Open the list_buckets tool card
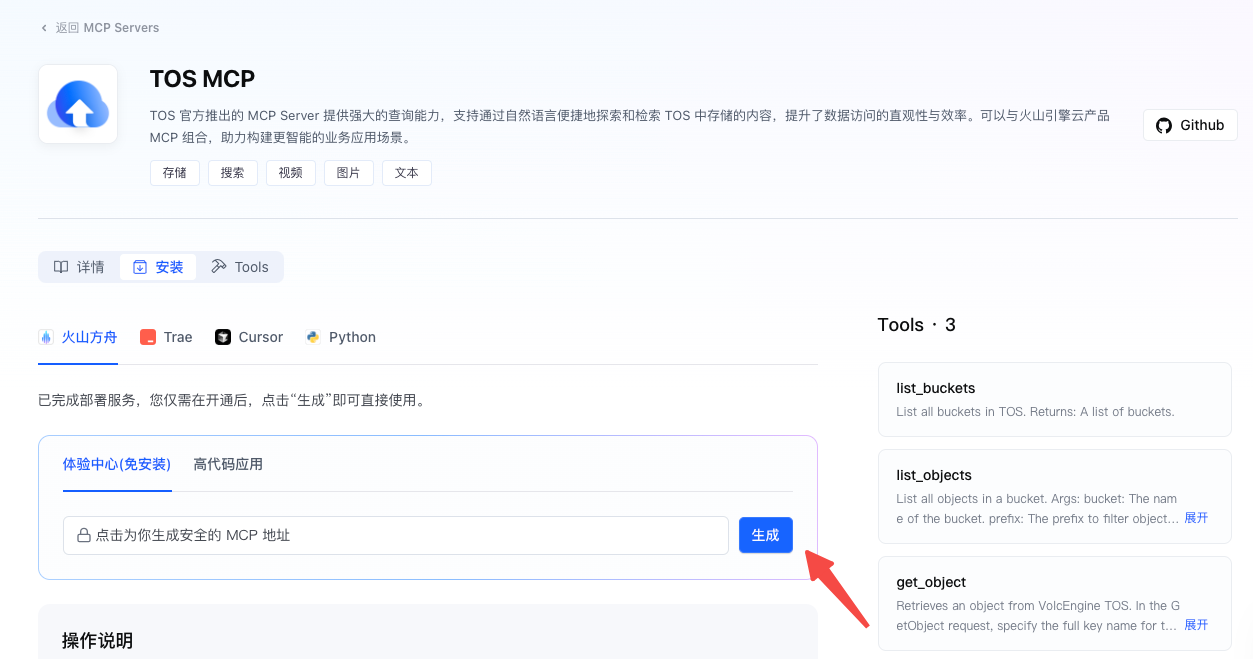This screenshot has height=659, width=1253. click(1054, 399)
